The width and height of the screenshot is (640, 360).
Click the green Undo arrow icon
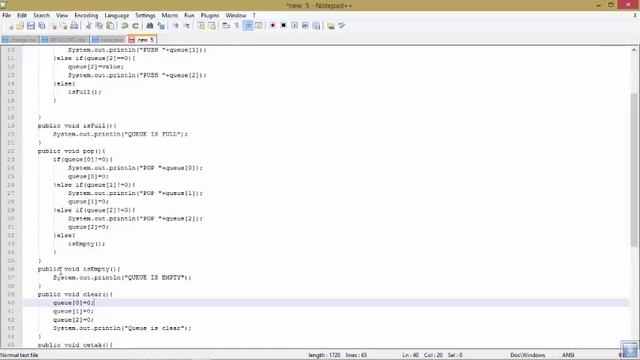pyautogui.click(x=124, y=26)
